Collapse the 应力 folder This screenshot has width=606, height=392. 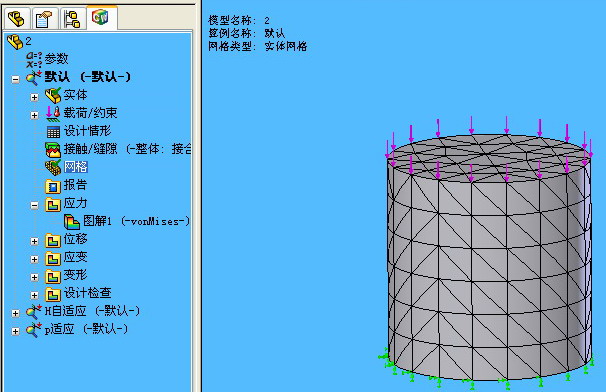(34, 205)
